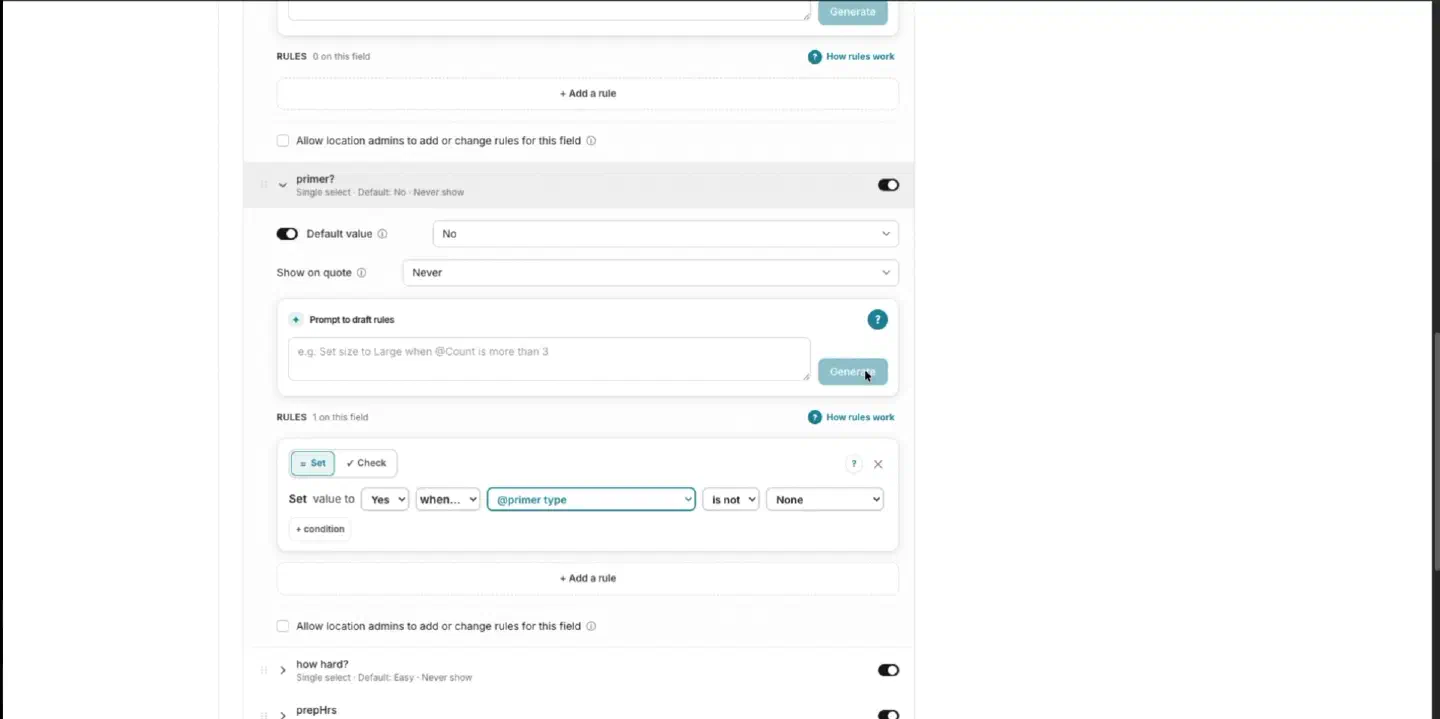Click + Add a rule under primer? rules
This screenshot has width=1440, height=719.
(588, 578)
